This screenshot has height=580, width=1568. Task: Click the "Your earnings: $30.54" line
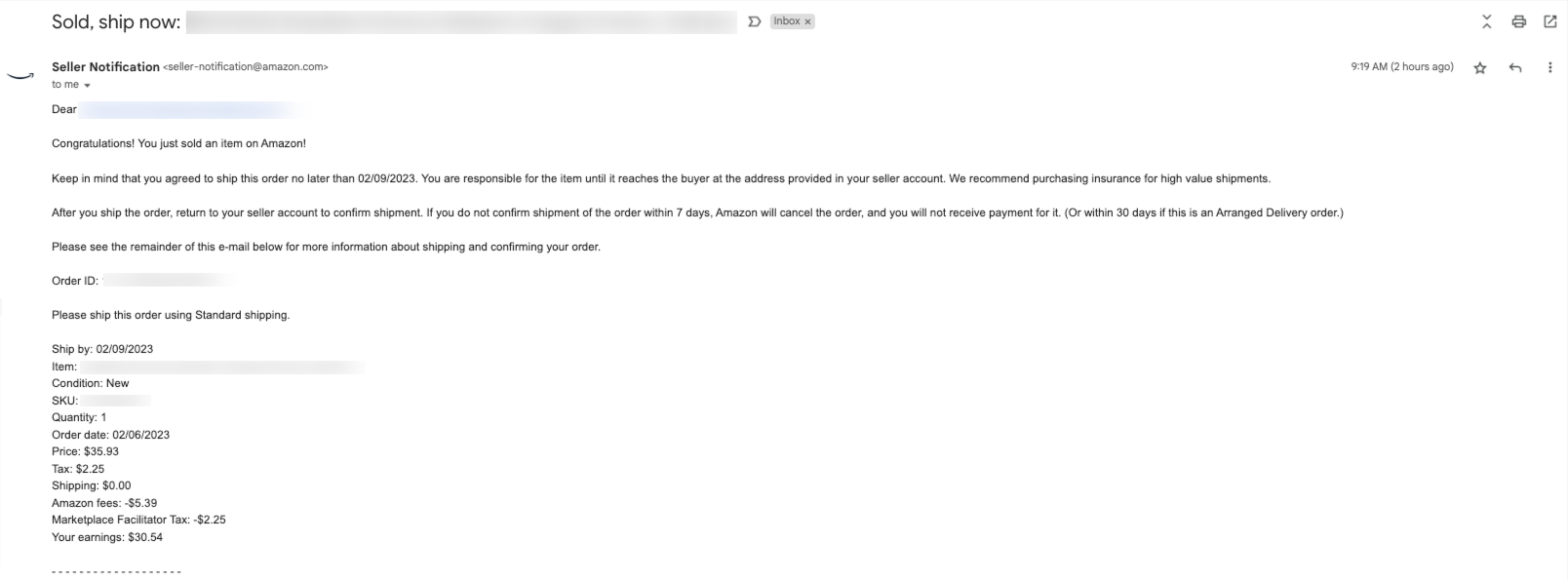coord(107,537)
